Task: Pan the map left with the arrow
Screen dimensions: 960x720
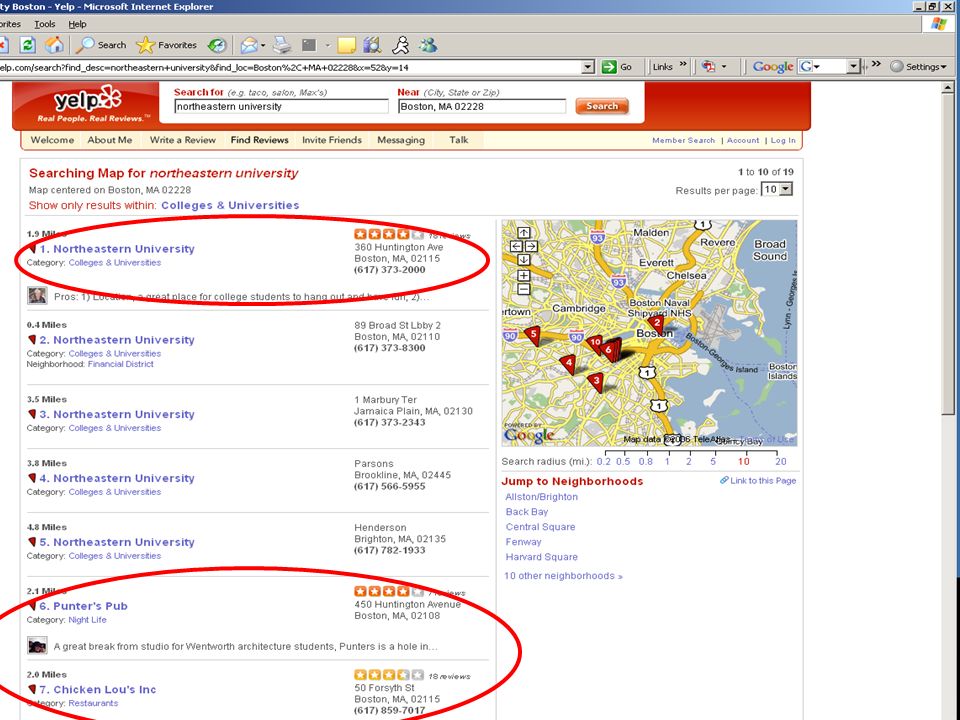Action: (516, 246)
